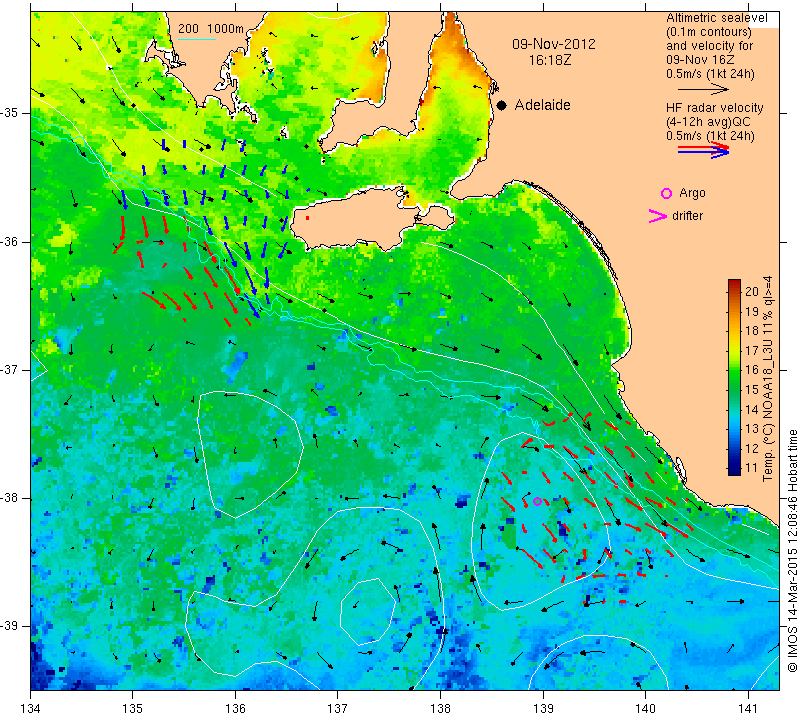This screenshot has width=800, height=720.
Task: Click the time '16:18Z'
Action: pos(550,60)
